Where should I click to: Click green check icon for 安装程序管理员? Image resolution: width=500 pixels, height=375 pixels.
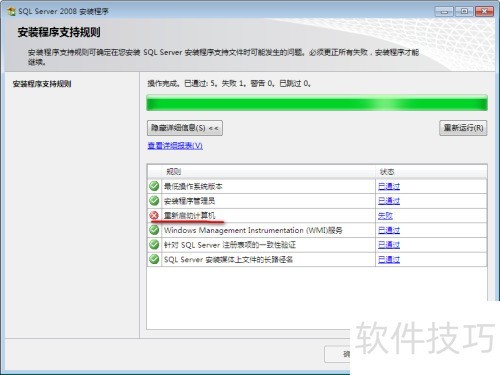pyautogui.click(x=154, y=201)
